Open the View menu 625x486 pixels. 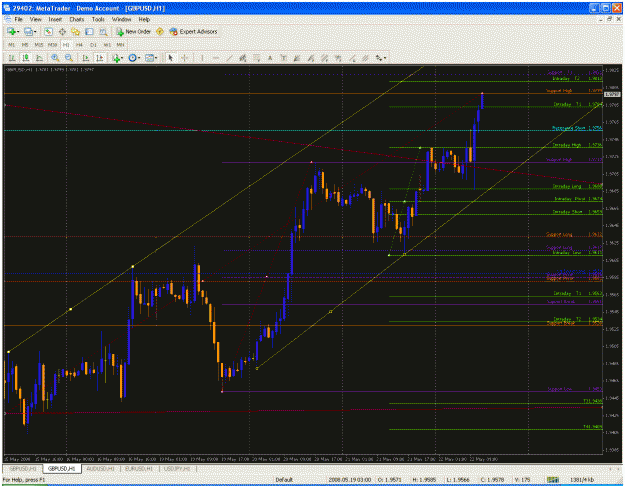click(35, 19)
